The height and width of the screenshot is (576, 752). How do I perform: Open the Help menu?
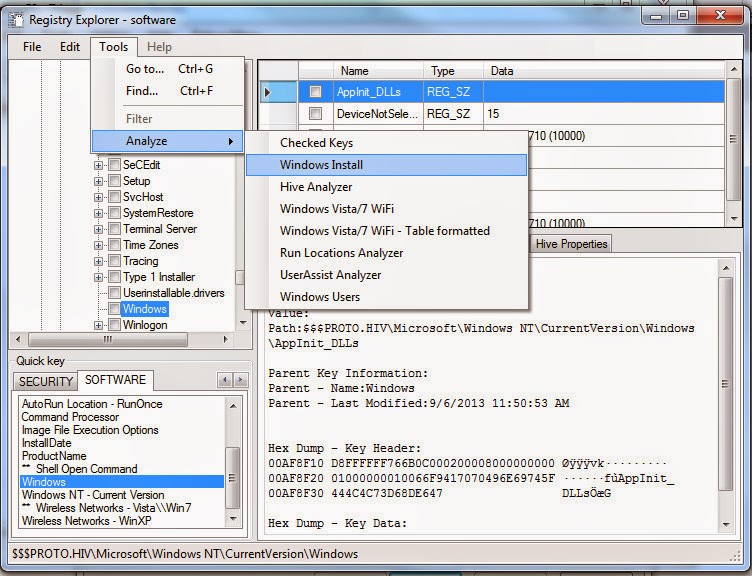click(159, 47)
